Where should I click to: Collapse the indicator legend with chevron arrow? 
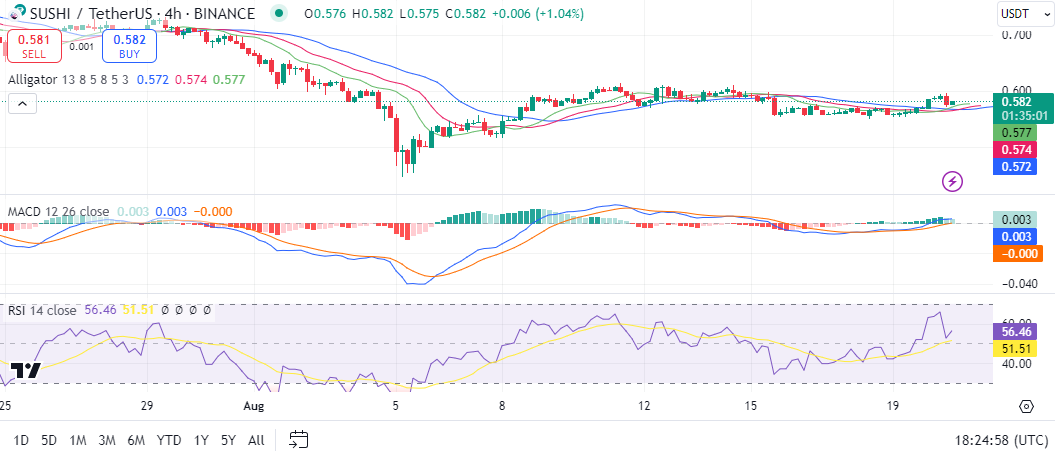[22, 104]
